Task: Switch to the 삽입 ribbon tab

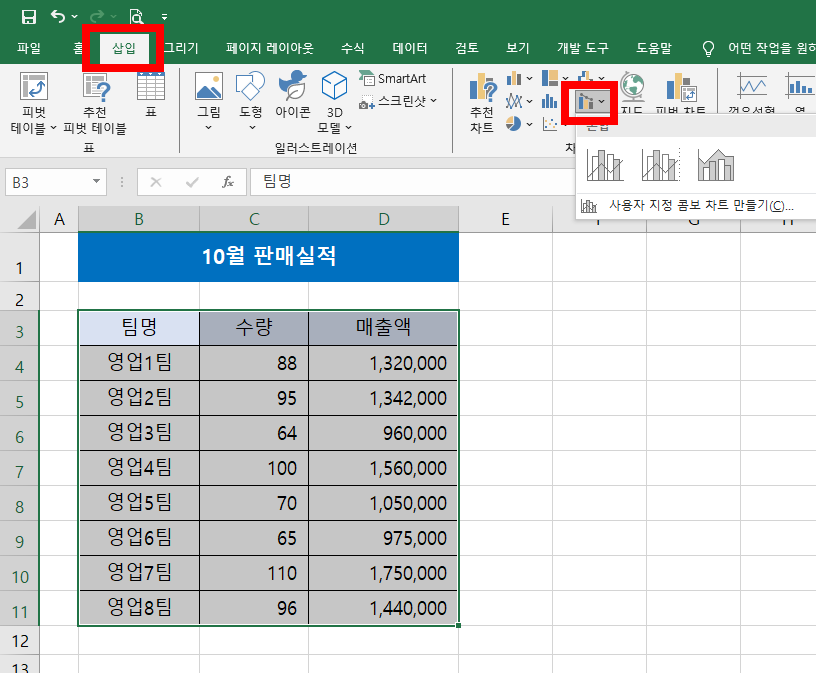Action: point(124,48)
